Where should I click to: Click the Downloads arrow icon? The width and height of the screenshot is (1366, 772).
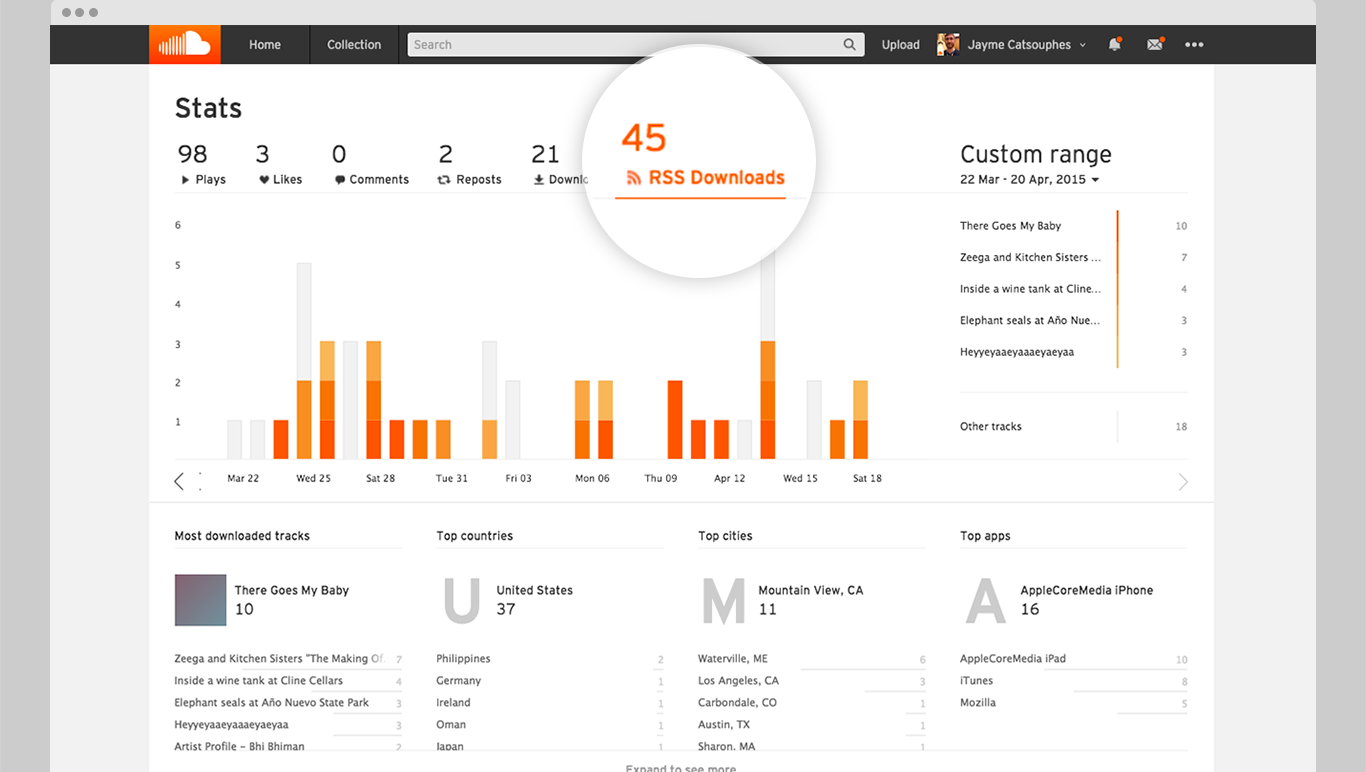pos(538,179)
